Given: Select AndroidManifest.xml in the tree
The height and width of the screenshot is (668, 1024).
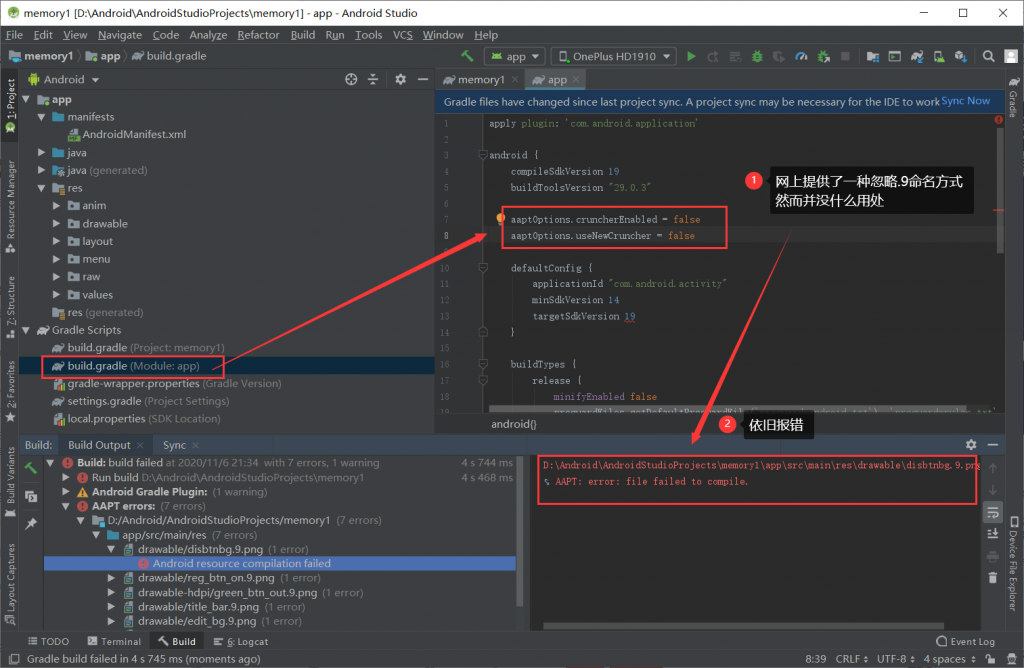Looking at the screenshot, I should click(127, 135).
